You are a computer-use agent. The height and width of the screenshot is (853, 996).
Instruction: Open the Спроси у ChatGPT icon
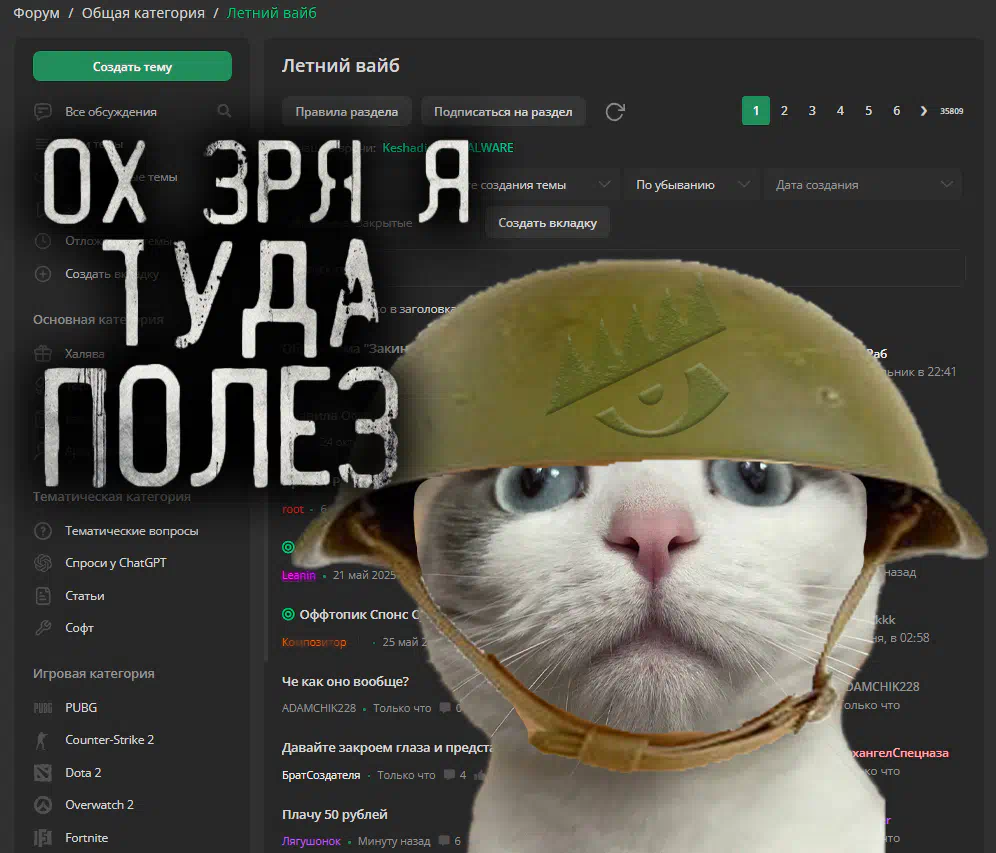[x=43, y=563]
